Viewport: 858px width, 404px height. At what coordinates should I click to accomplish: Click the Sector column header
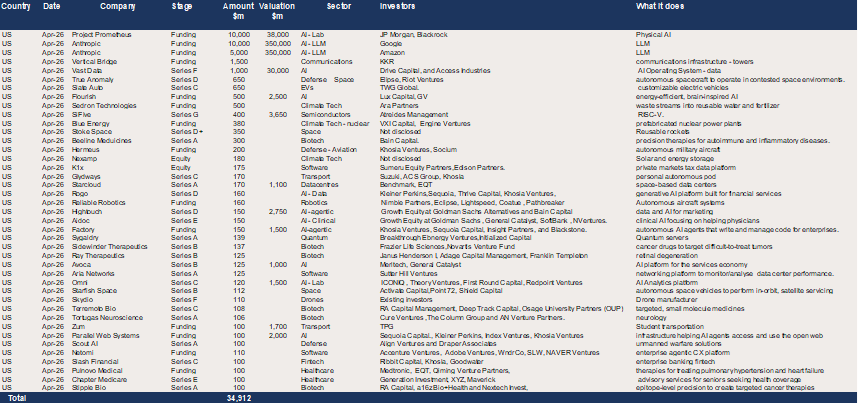pyautogui.click(x=339, y=7)
